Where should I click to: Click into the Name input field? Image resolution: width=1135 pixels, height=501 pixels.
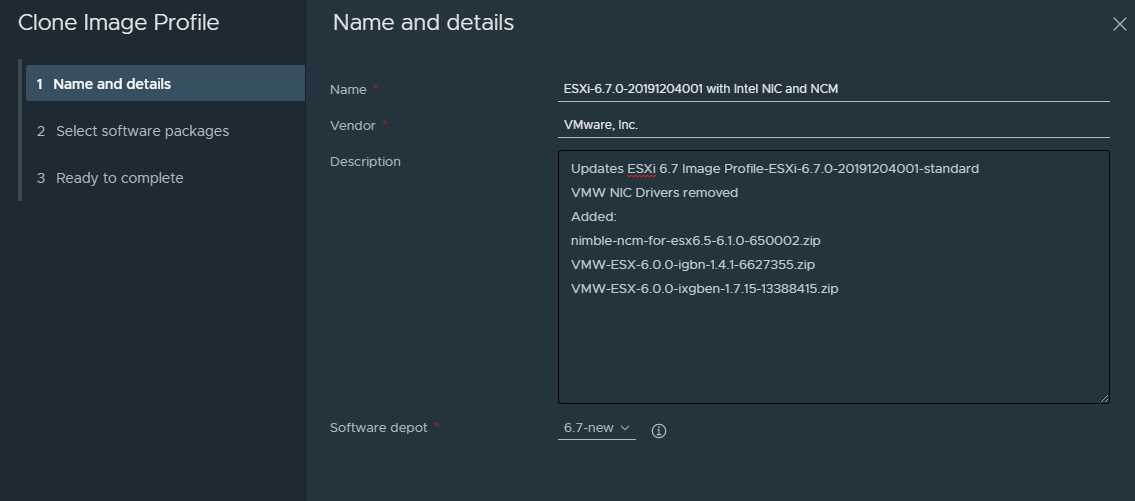point(833,89)
